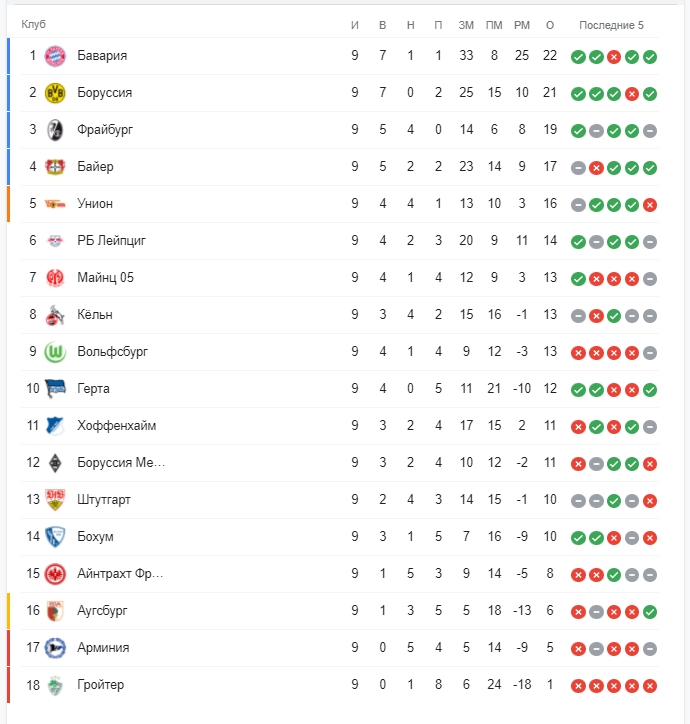Select the Hertha flag logo
The image size is (690, 724).
55,389
